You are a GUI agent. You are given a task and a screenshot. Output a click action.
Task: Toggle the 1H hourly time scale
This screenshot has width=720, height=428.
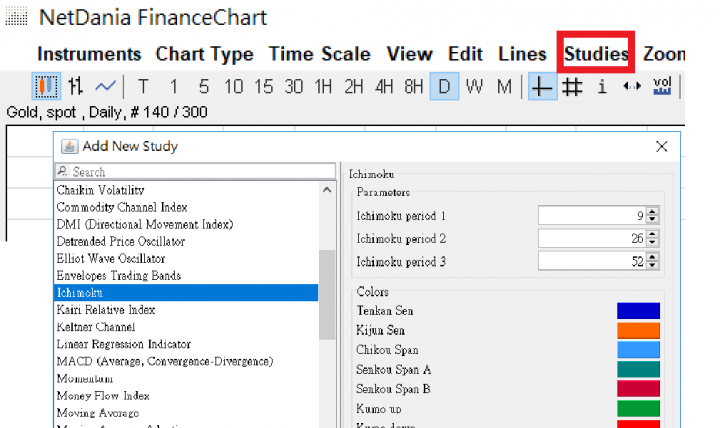click(x=324, y=86)
